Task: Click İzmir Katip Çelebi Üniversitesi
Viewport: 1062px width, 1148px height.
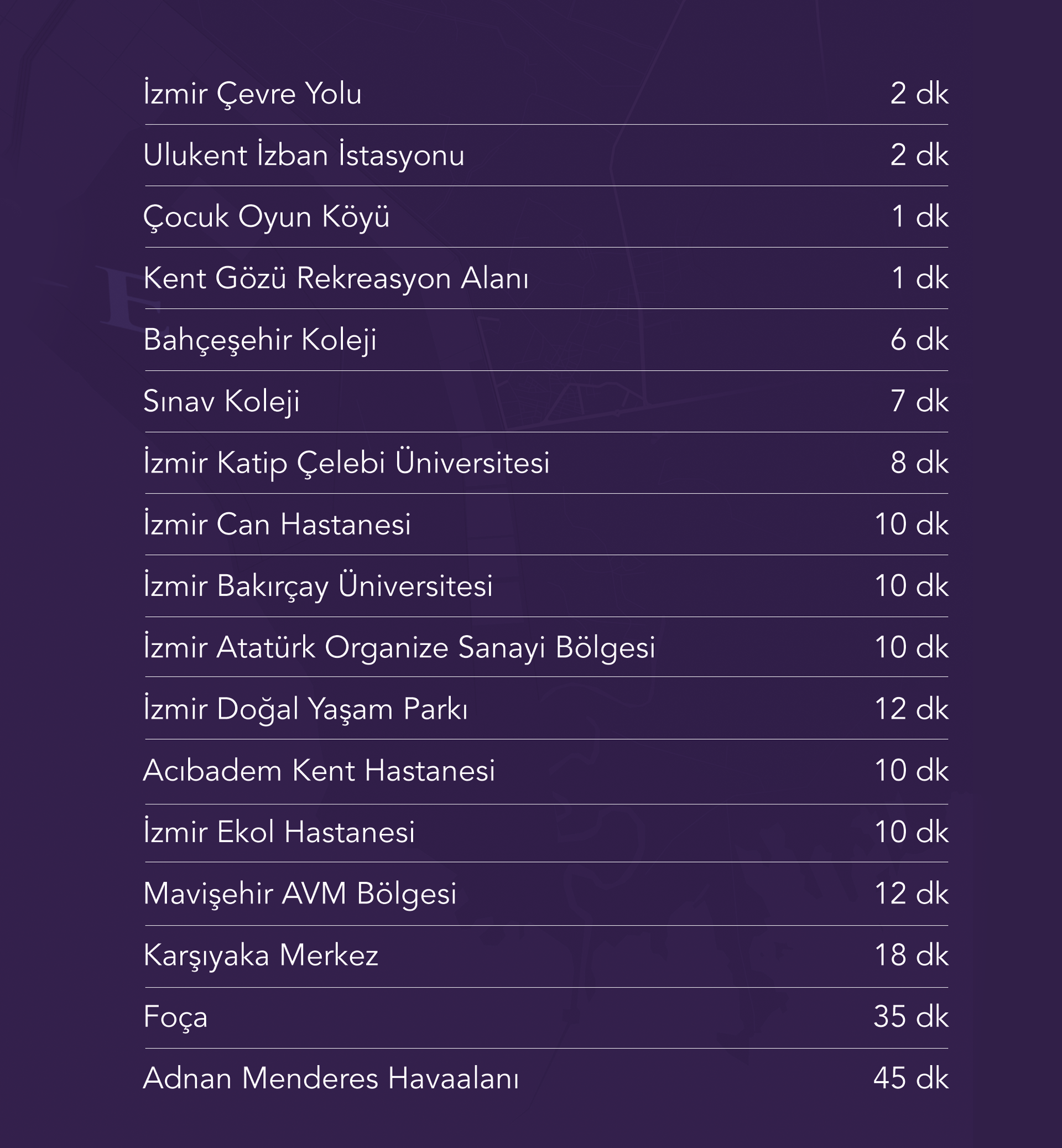Action: [x=346, y=463]
